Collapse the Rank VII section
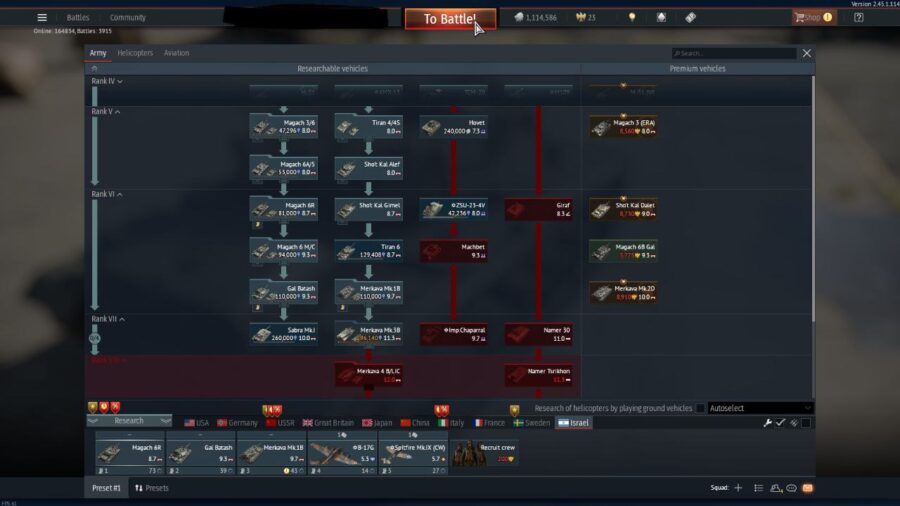Viewport: 900px width, 506px height. point(108,319)
